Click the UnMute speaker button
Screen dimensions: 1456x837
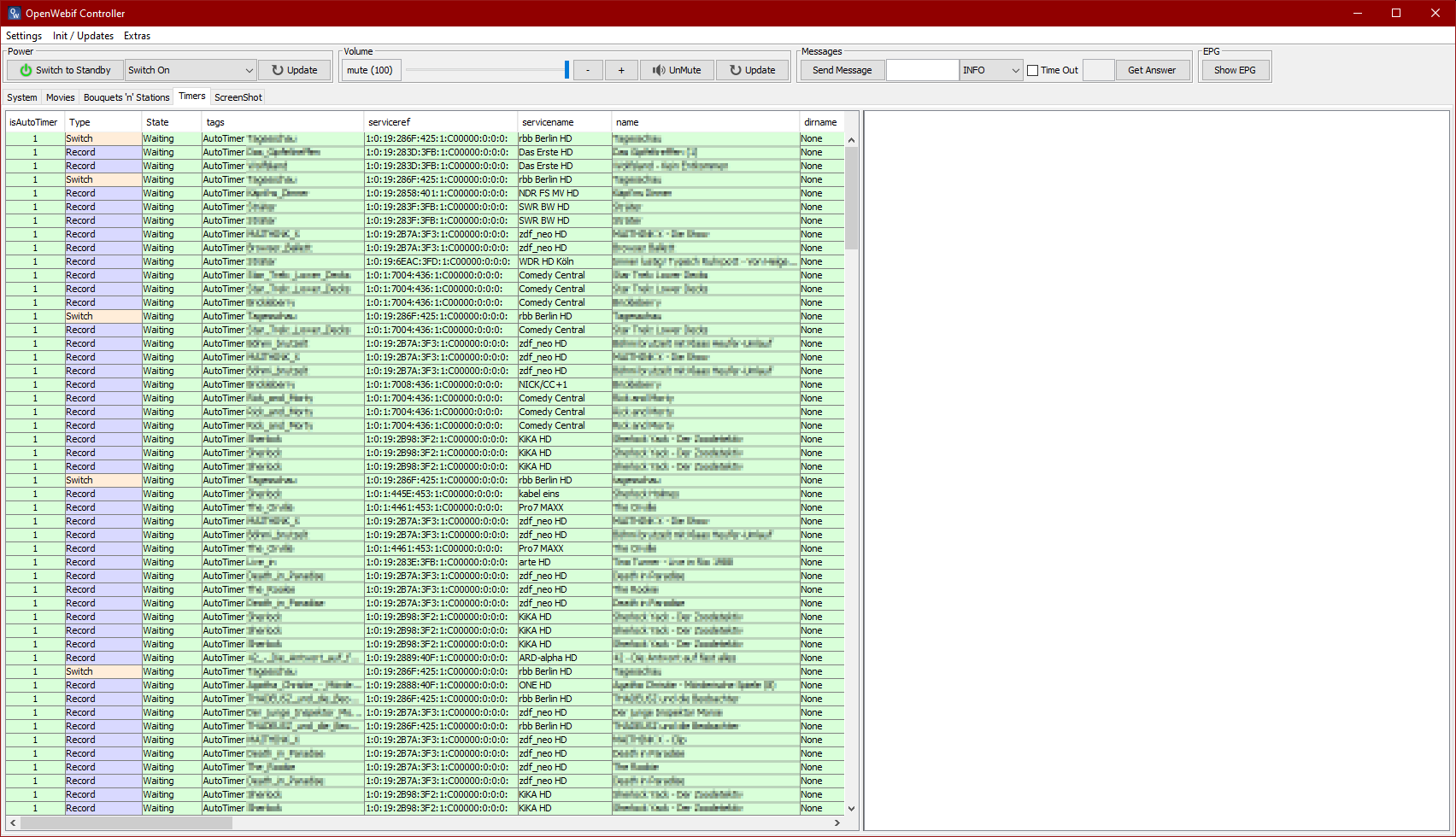click(x=676, y=70)
